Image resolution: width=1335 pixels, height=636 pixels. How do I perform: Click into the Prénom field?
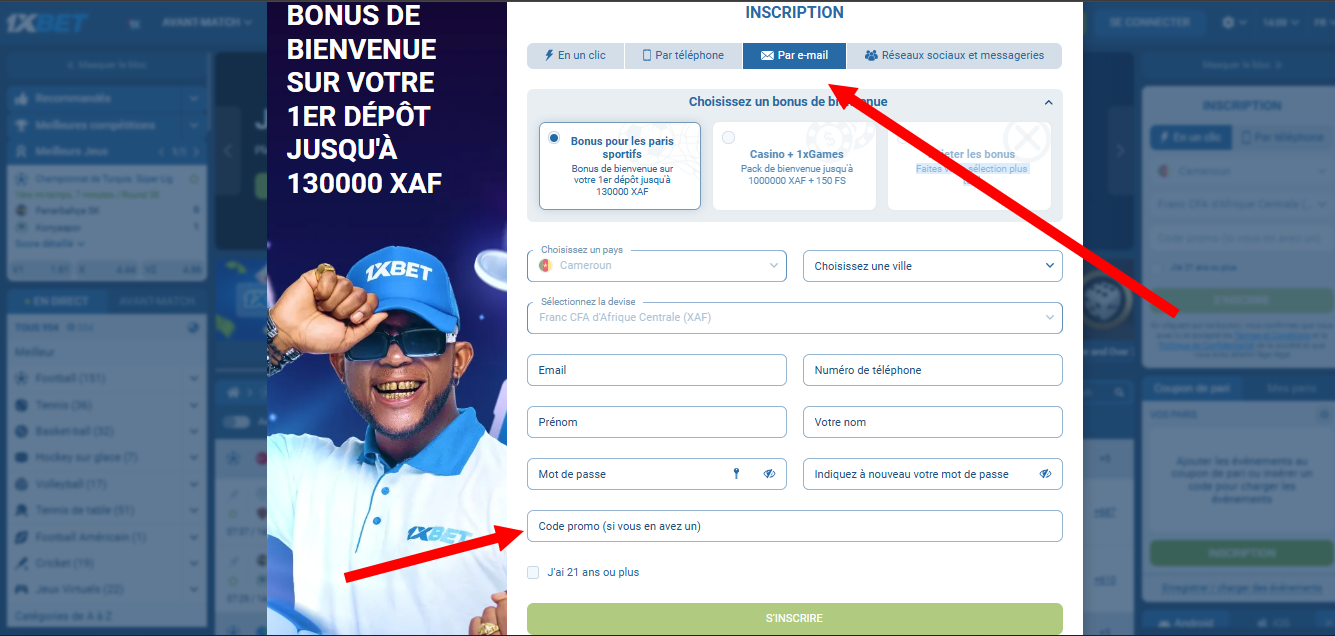coord(656,422)
